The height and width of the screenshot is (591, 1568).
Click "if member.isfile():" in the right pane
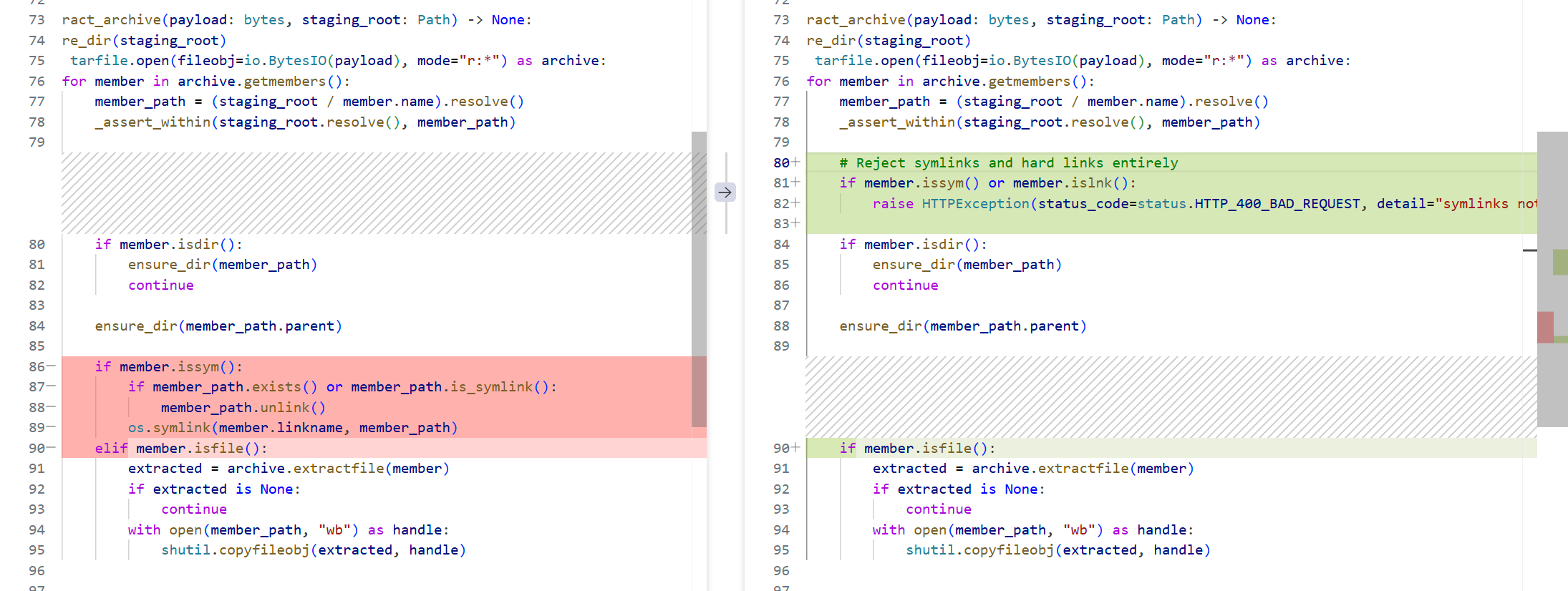coord(917,448)
